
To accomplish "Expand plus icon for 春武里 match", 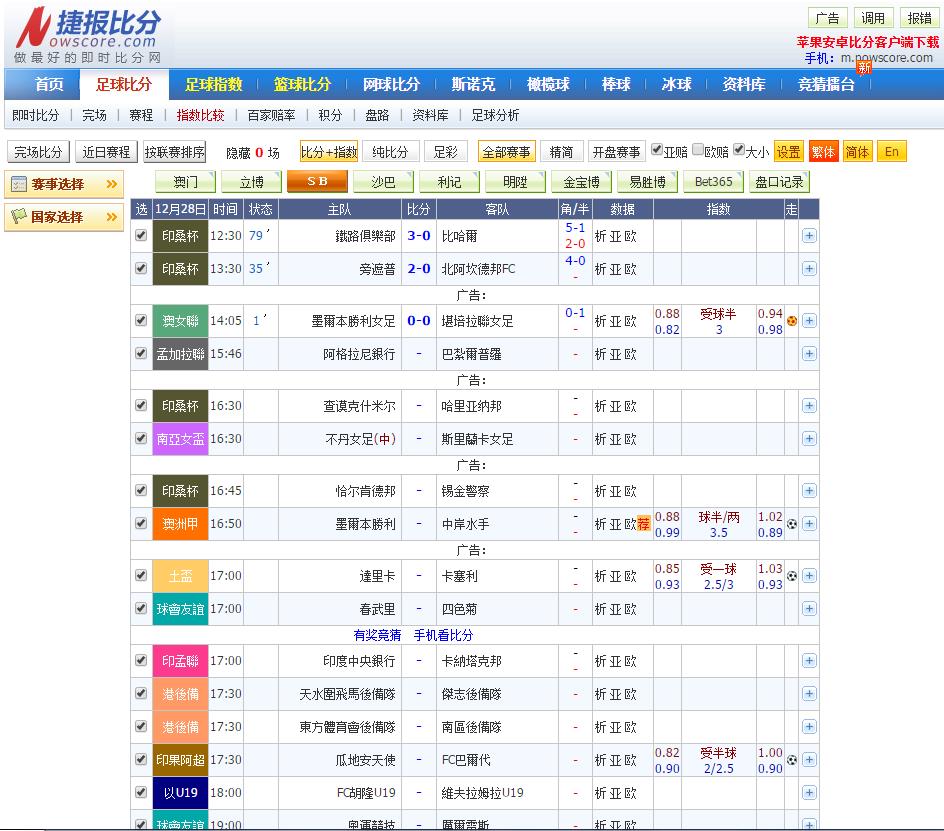I will [809, 608].
